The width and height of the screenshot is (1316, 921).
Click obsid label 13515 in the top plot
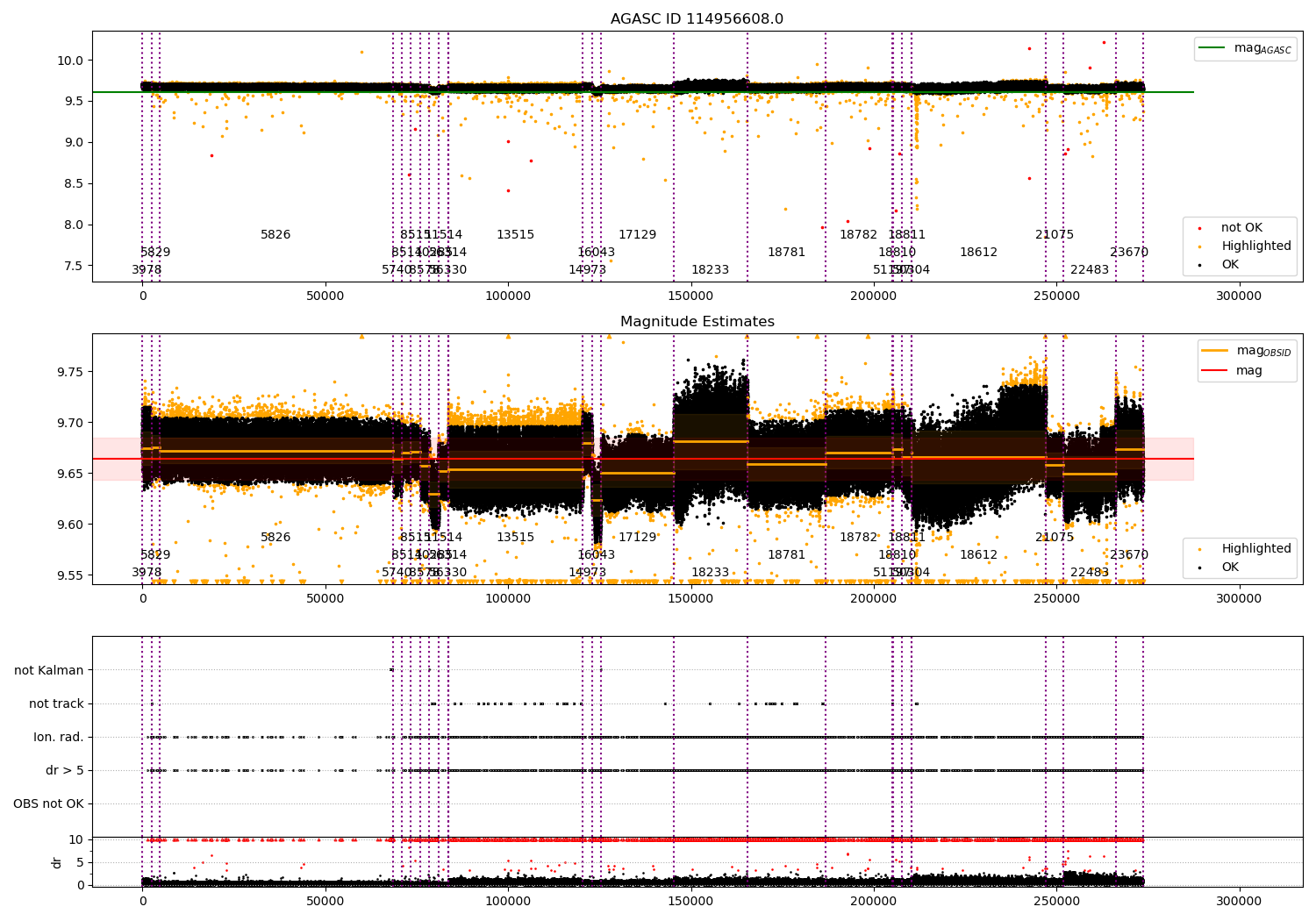[515, 235]
